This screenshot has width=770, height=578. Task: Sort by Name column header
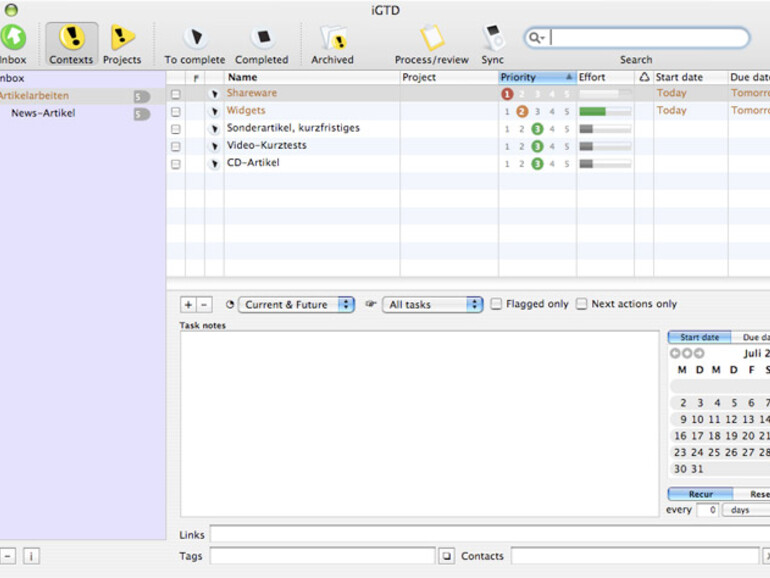tap(312, 77)
